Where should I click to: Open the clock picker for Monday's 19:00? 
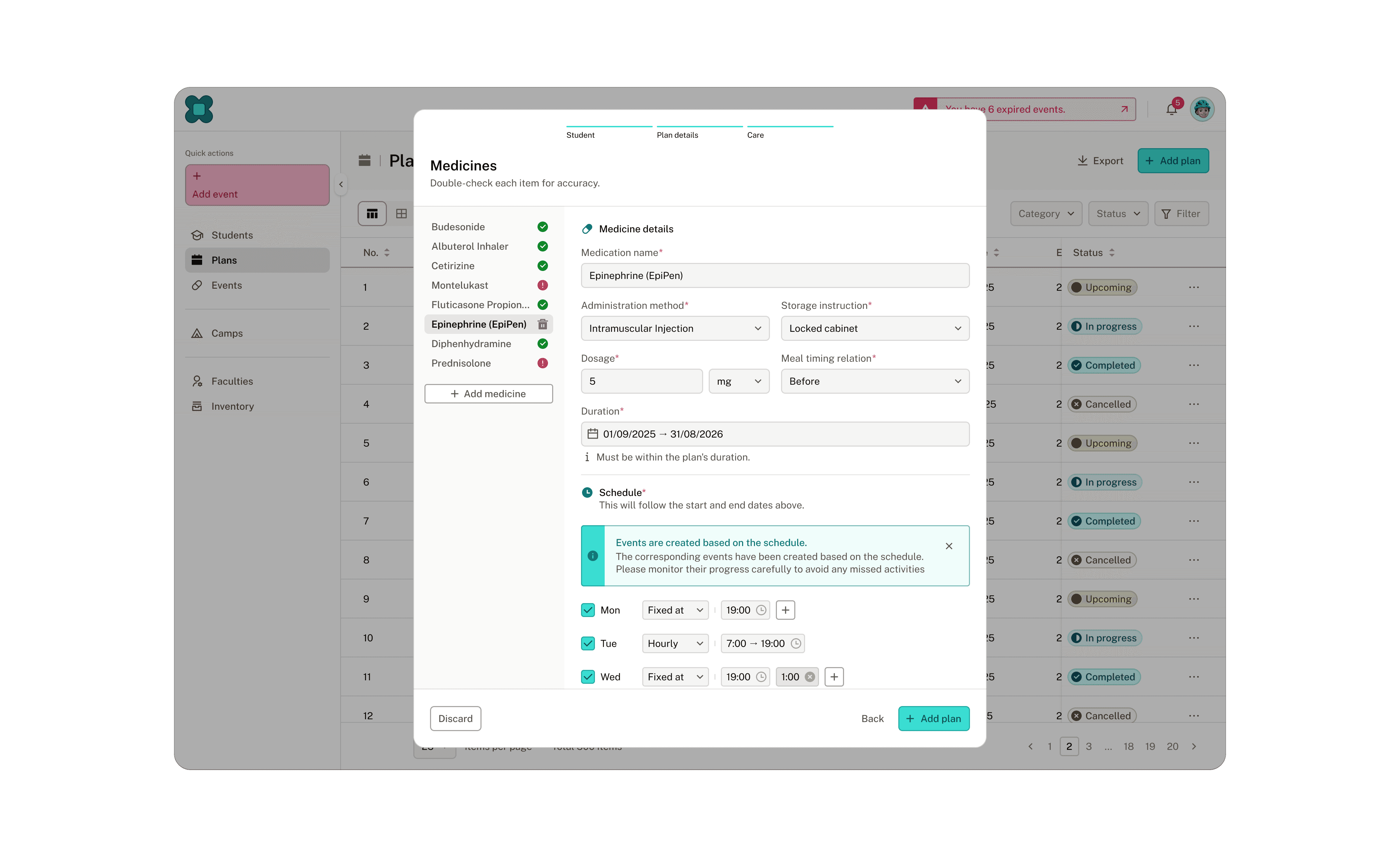click(761, 610)
